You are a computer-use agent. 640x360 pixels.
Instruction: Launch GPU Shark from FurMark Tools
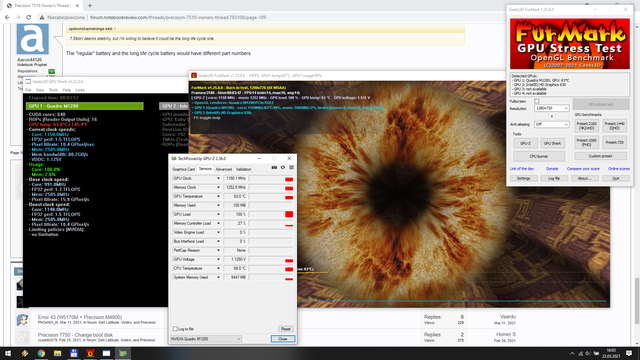point(552,143)
